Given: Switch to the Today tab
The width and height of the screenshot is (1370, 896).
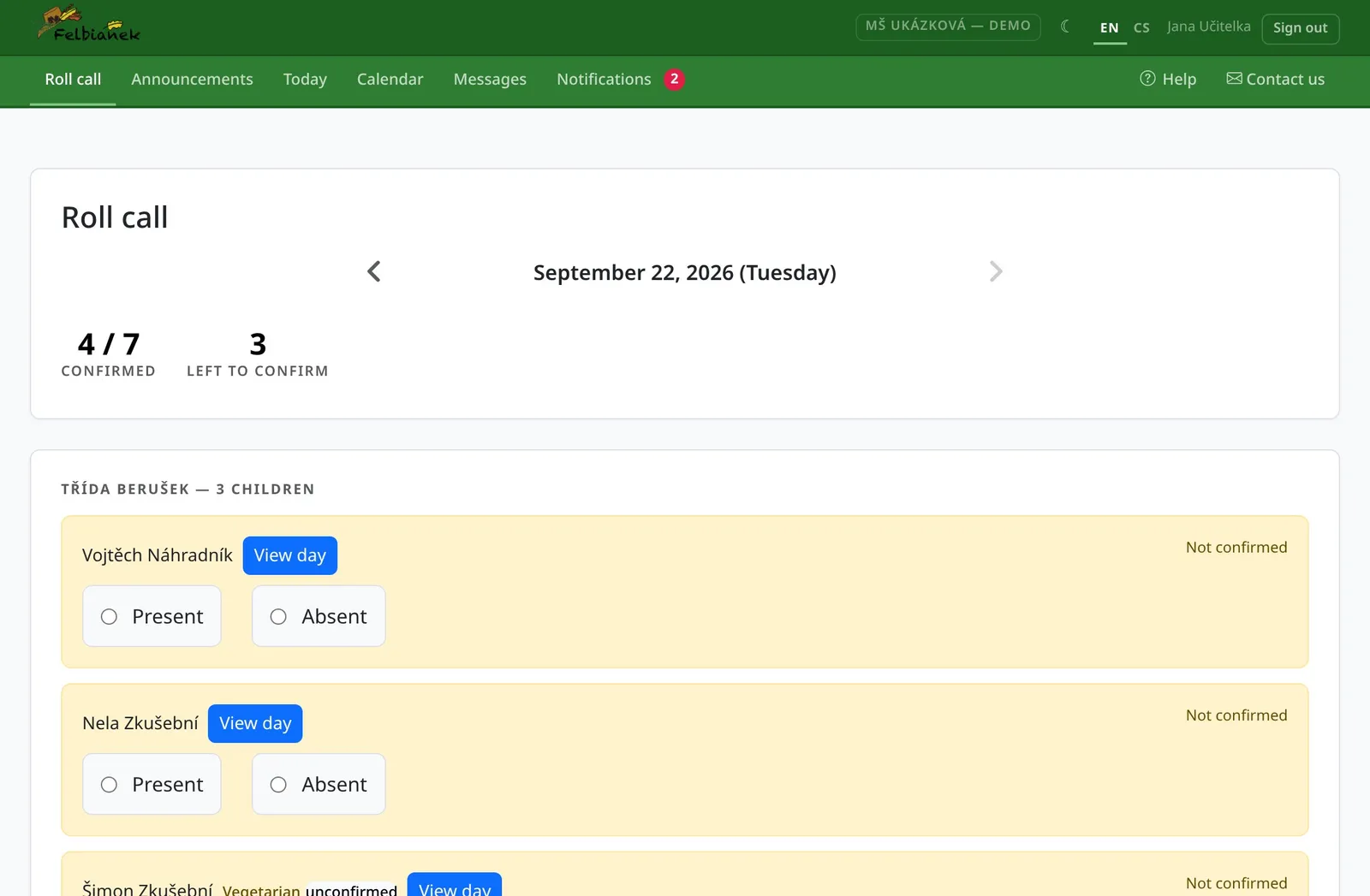Looking at the screenshot, I should pyautogui.click(x=305, y=80).
